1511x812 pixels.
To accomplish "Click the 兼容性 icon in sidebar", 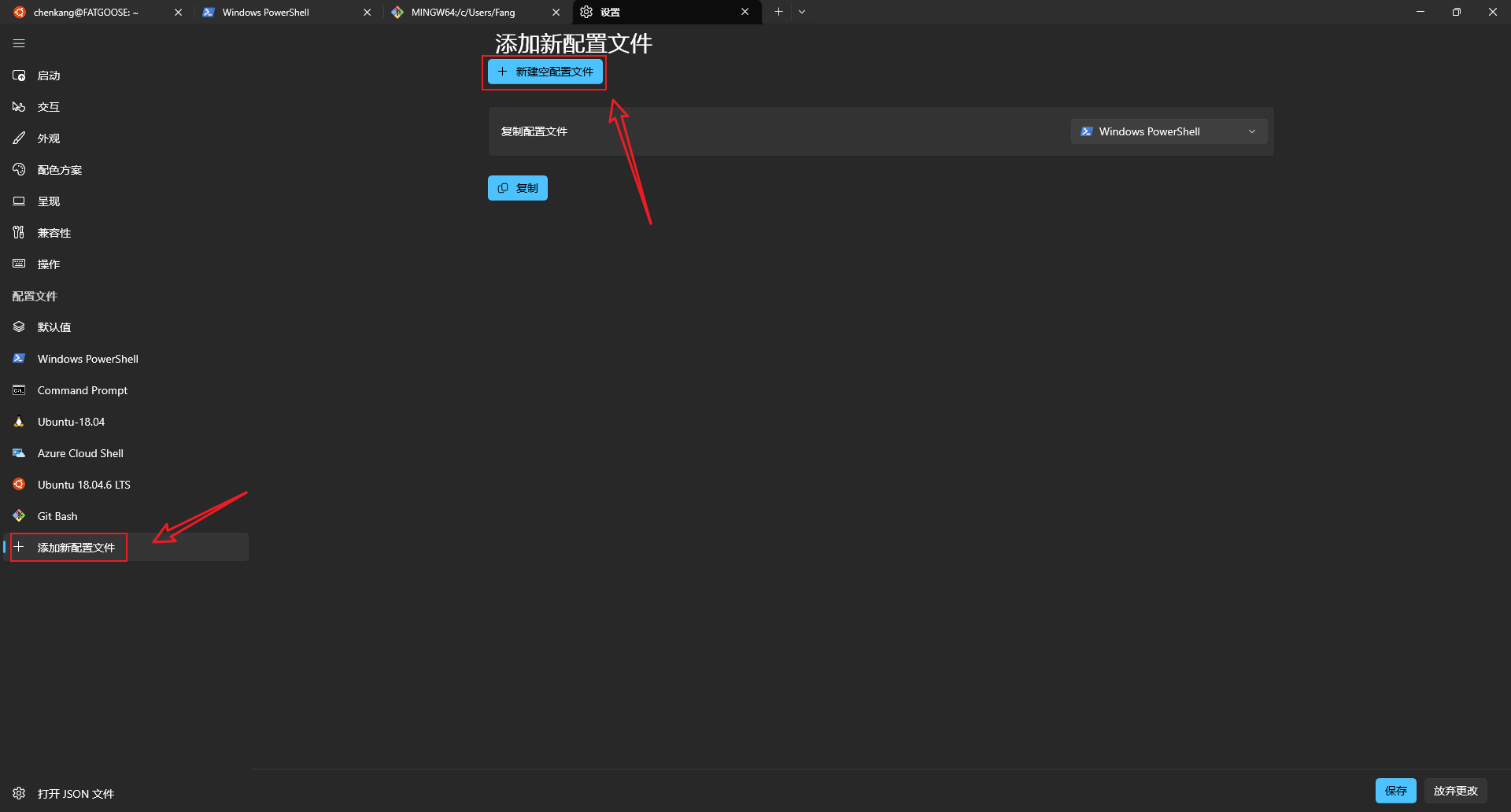I will [19, 232].
